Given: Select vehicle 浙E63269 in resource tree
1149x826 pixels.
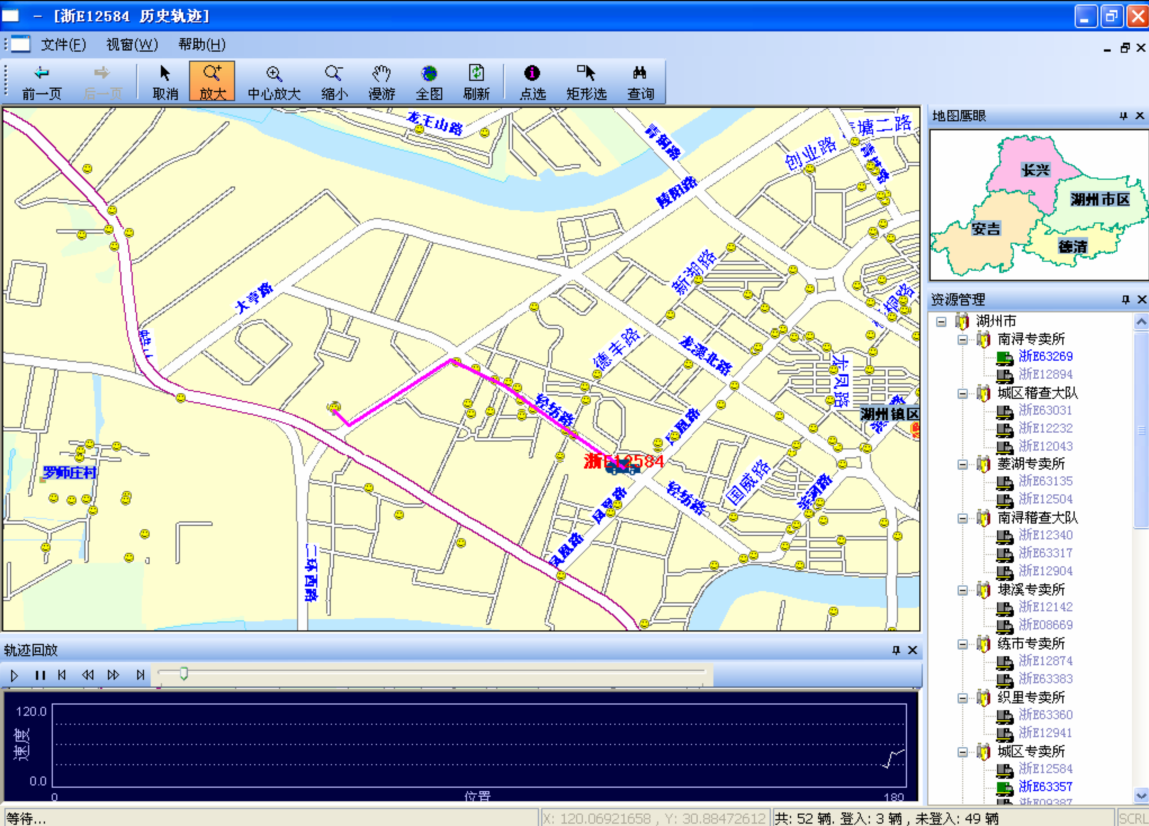Looking at the screenshot, I should tap(1045, 357).
